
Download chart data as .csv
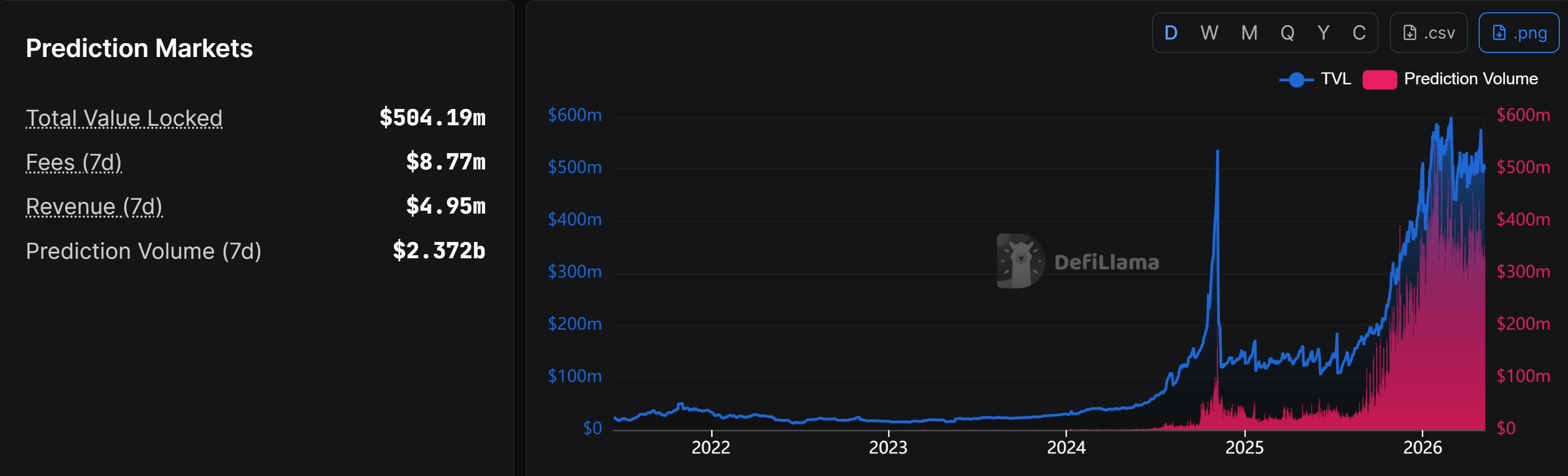pos(1429,33)
